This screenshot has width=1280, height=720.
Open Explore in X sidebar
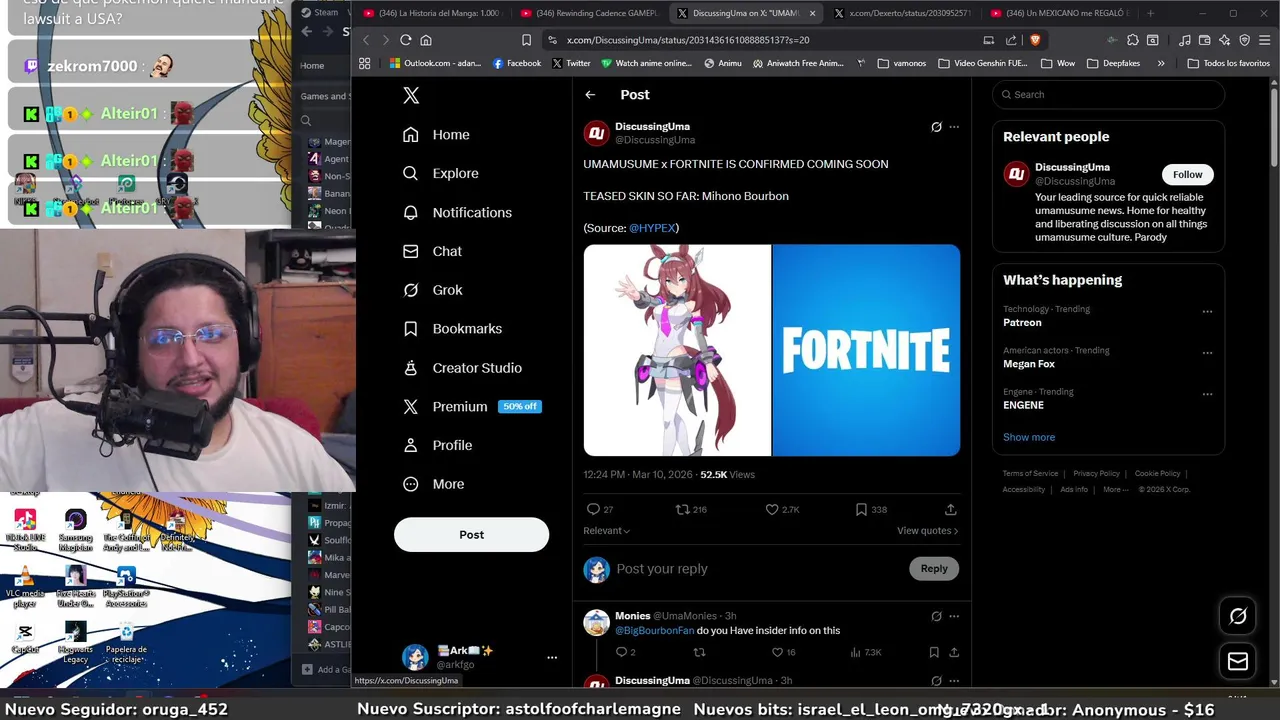click(x=440, y=174)
